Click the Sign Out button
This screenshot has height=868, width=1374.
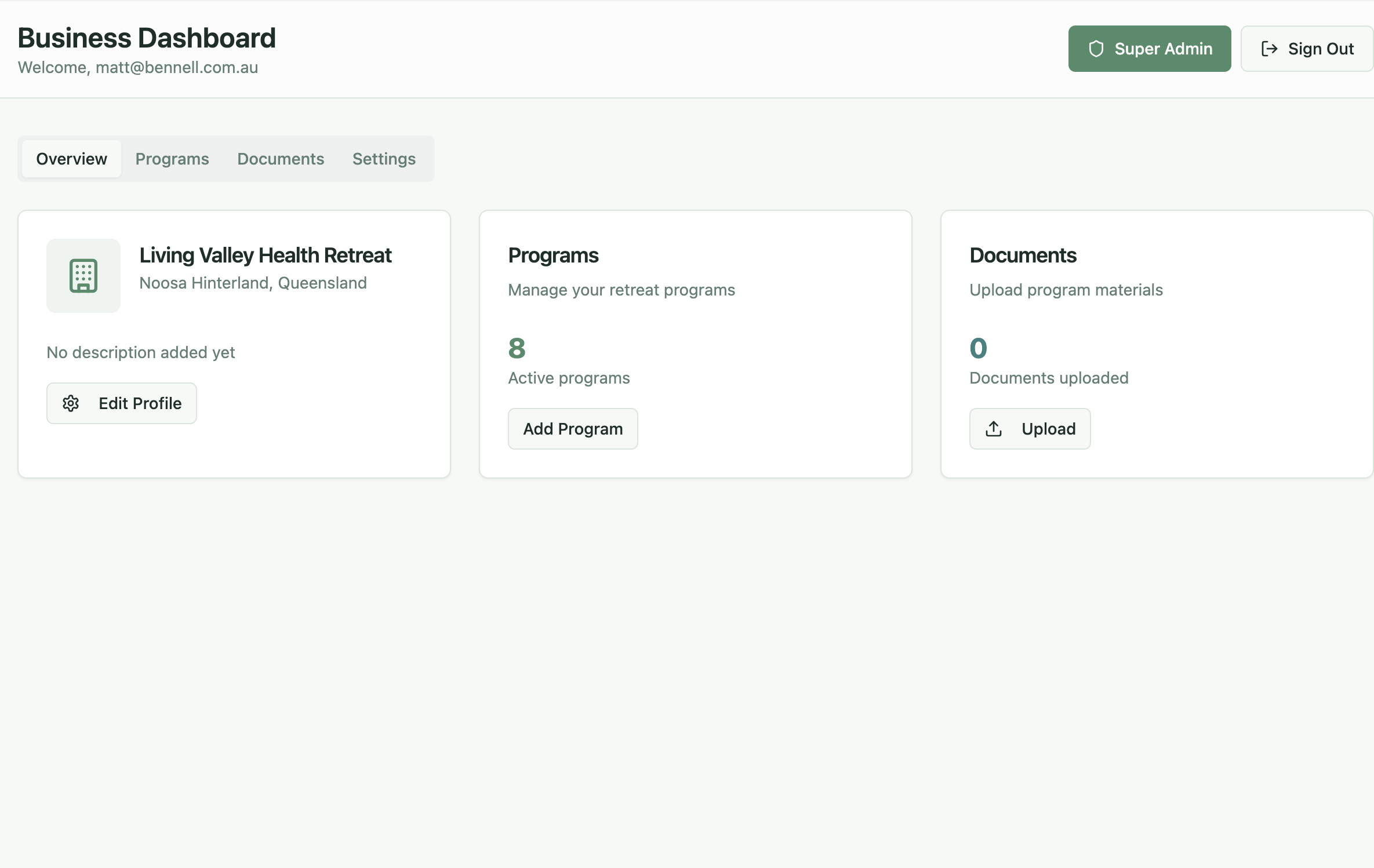(1307, 49)
